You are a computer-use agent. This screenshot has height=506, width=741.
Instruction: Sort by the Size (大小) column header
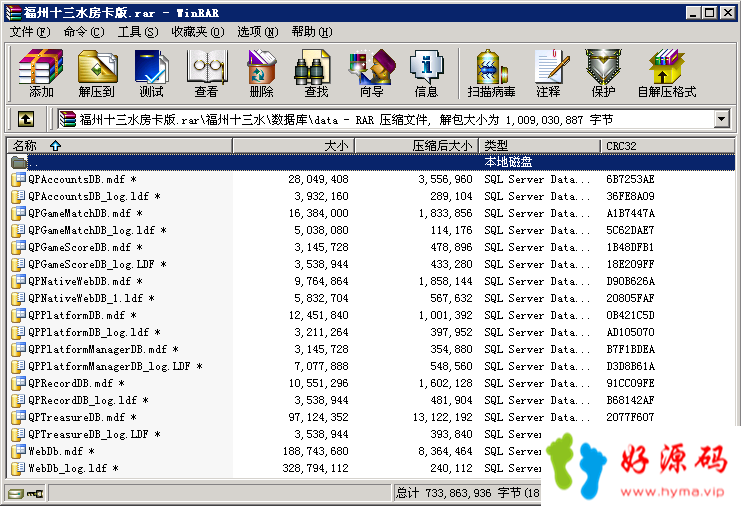293,146
